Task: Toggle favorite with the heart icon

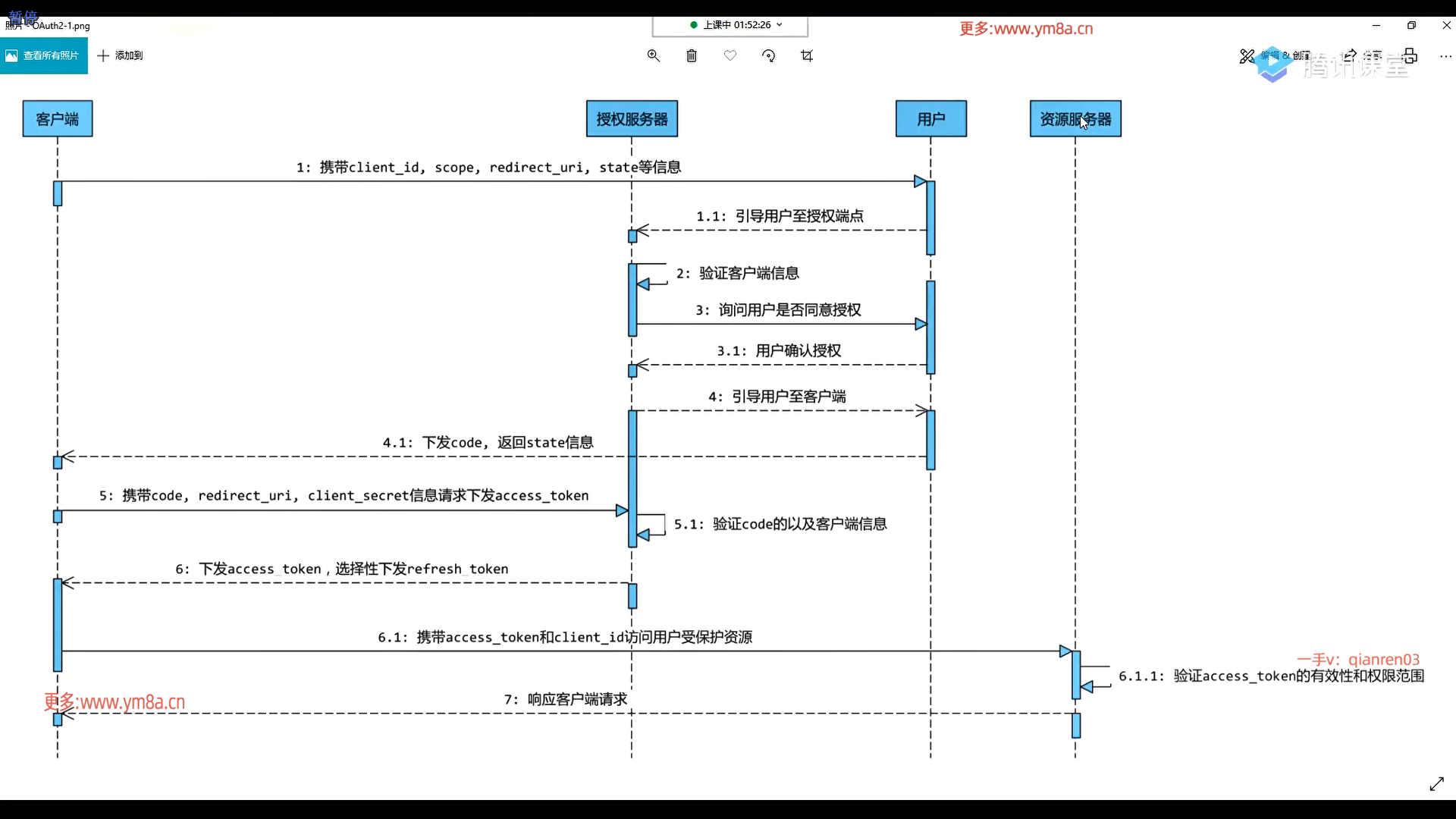Action: click(730, 55)
